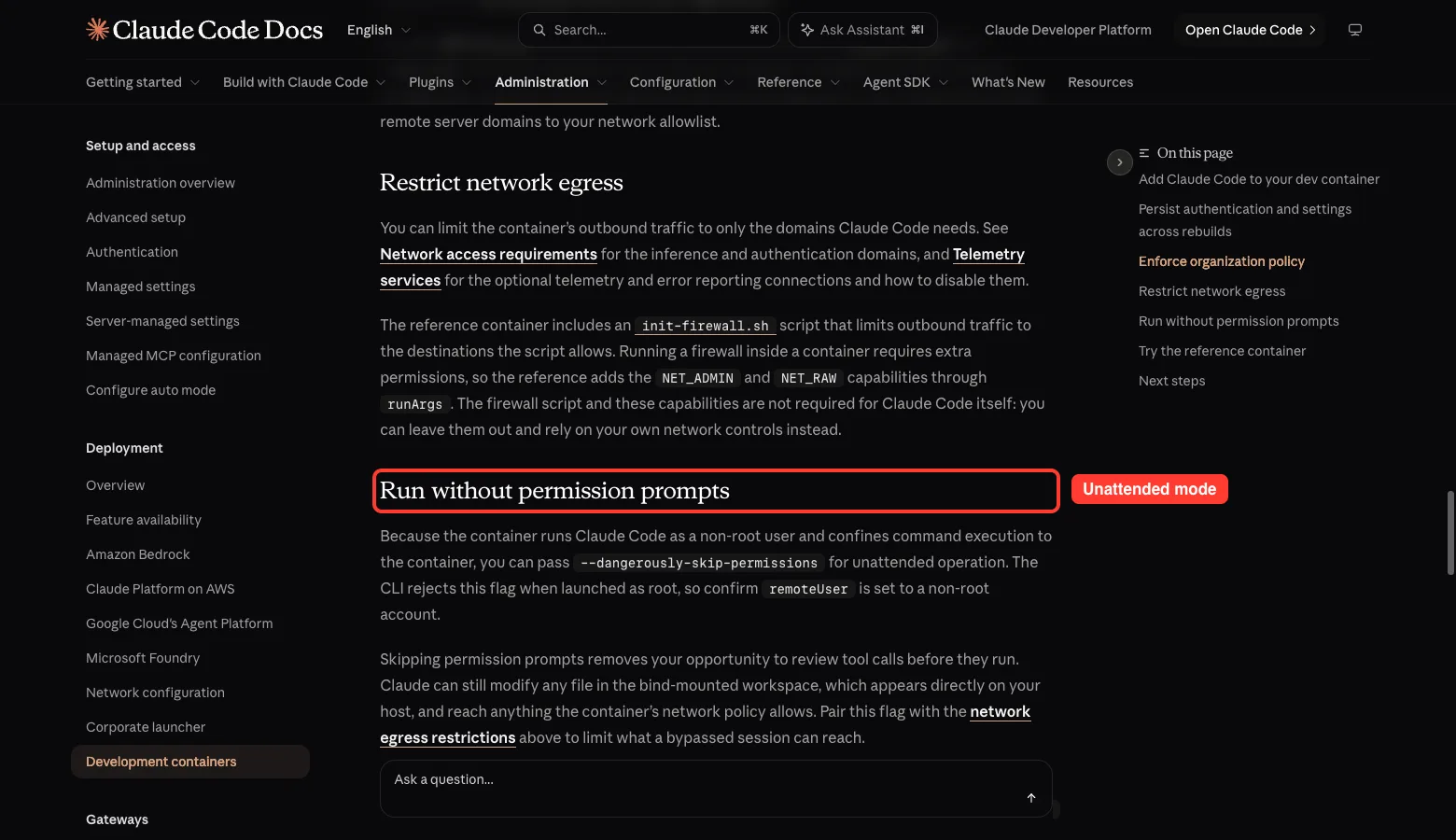Toggle the theme monitor icon
The image size is (1456, 840).
click(x=1355, y=30)
